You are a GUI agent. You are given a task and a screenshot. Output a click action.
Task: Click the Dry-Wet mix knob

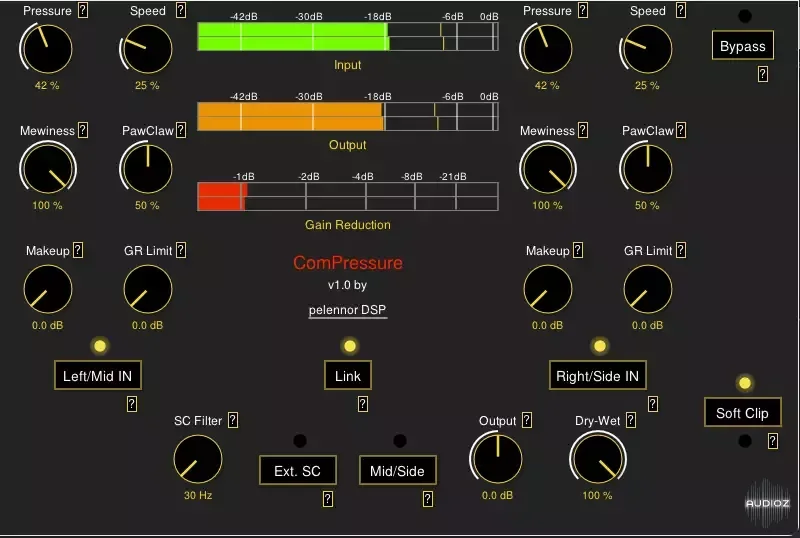click(x=597, y=459)
